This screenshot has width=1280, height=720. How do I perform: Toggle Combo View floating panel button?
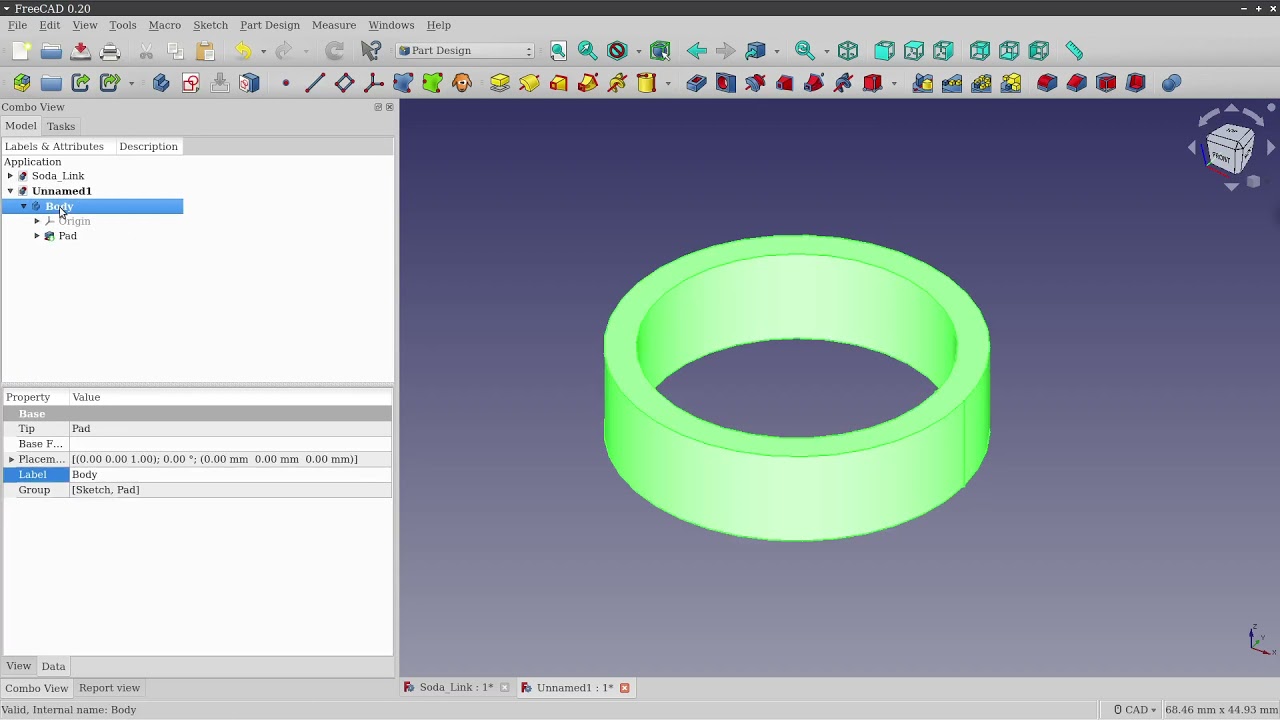378,107
